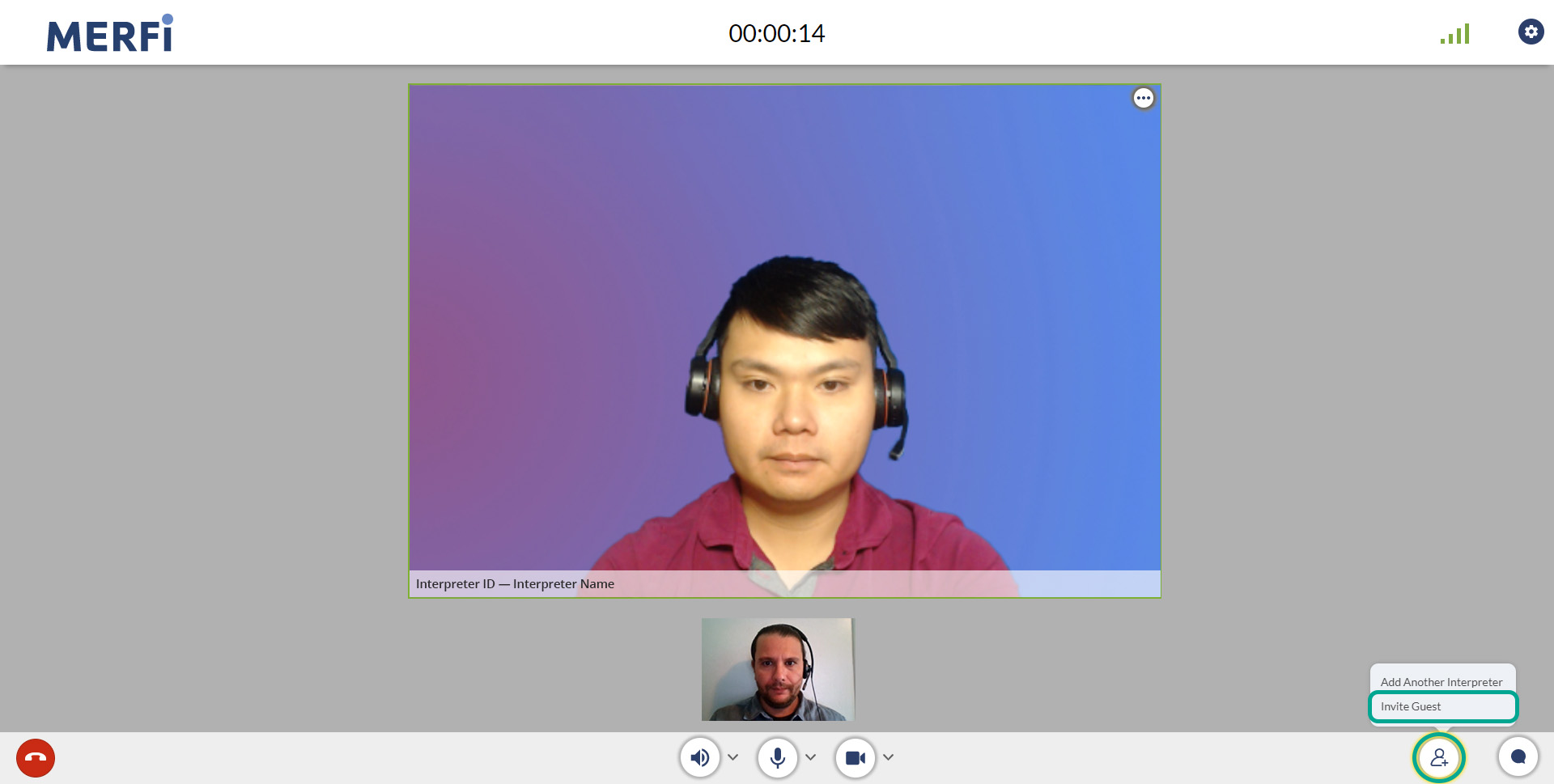Click the interpreter's main video feed

click(x=784, y=324)
